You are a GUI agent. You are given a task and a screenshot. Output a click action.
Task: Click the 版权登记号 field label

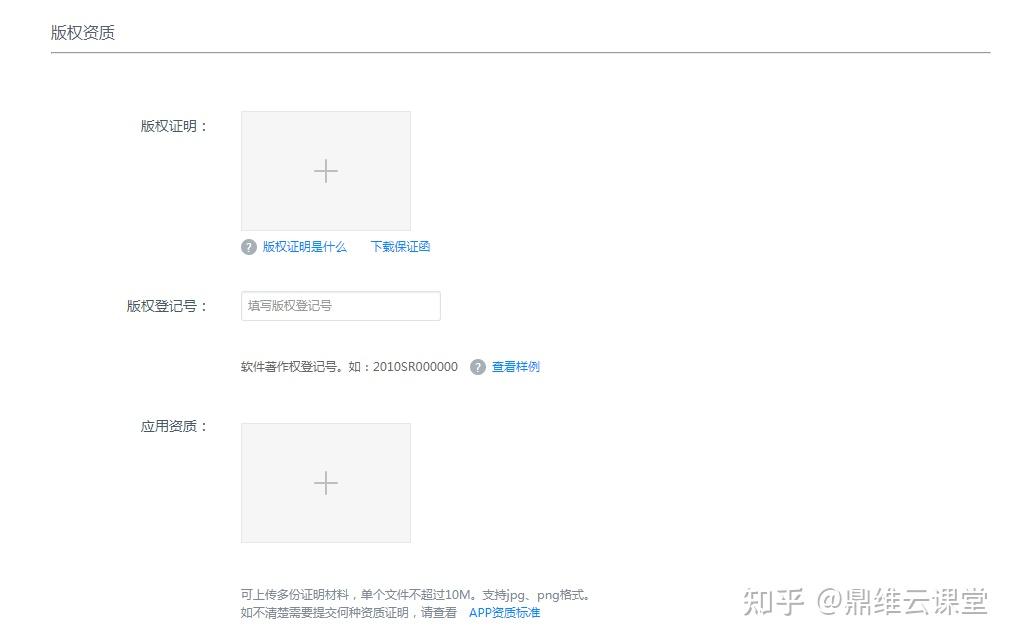(166, 305)
